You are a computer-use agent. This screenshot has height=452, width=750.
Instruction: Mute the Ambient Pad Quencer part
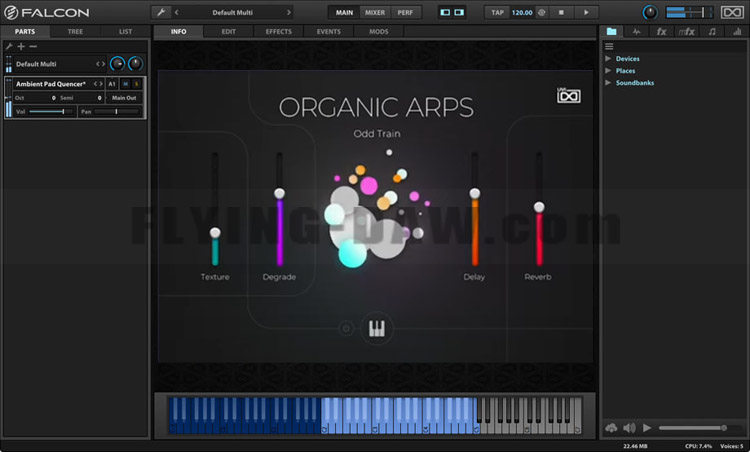click(x=125, y=84)
